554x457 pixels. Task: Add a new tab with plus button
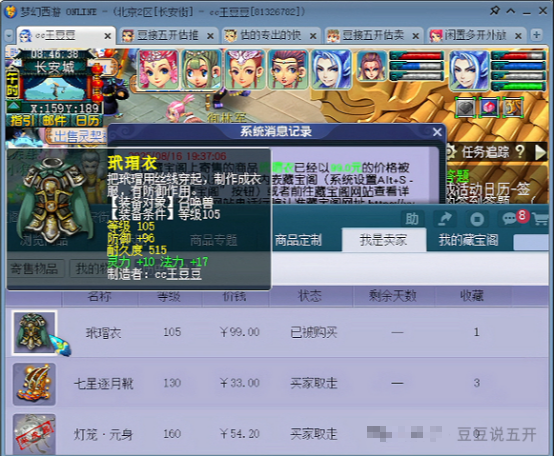pyautogui.click(x=536, y=35)
